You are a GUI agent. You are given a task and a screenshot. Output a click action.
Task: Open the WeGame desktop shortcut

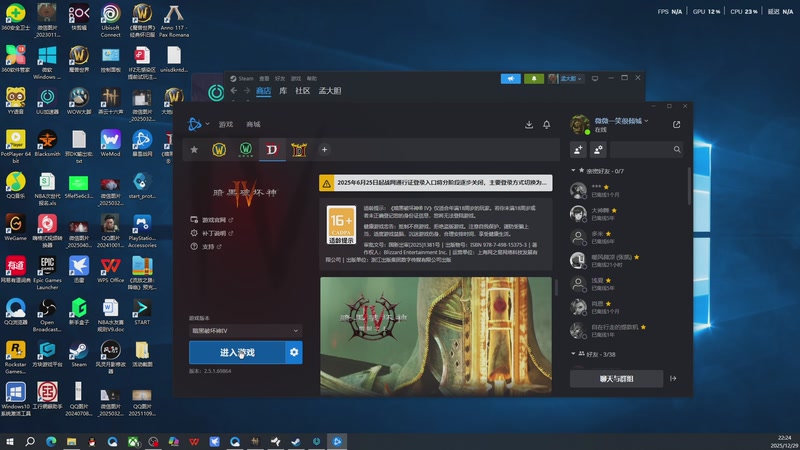click(15, 227)
